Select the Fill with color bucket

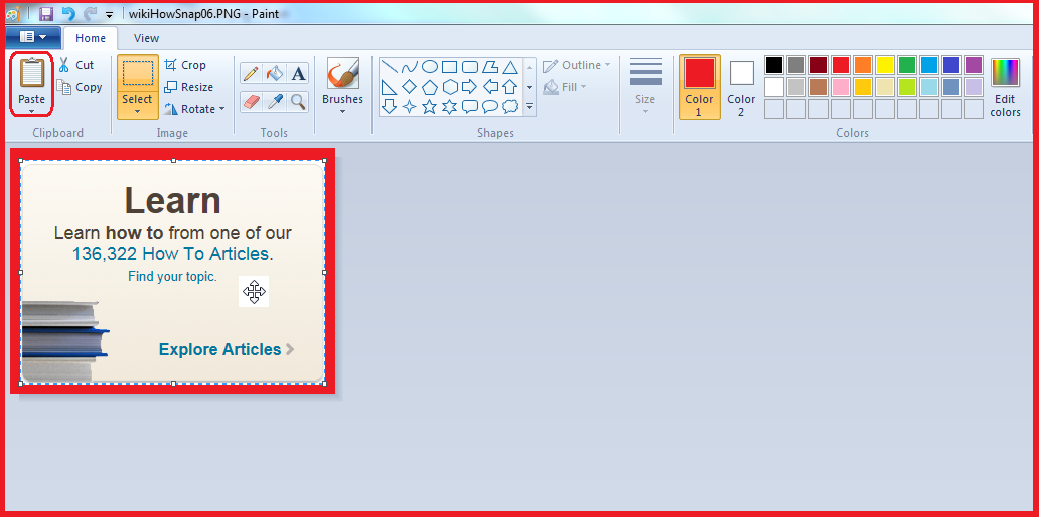[274, 73]
